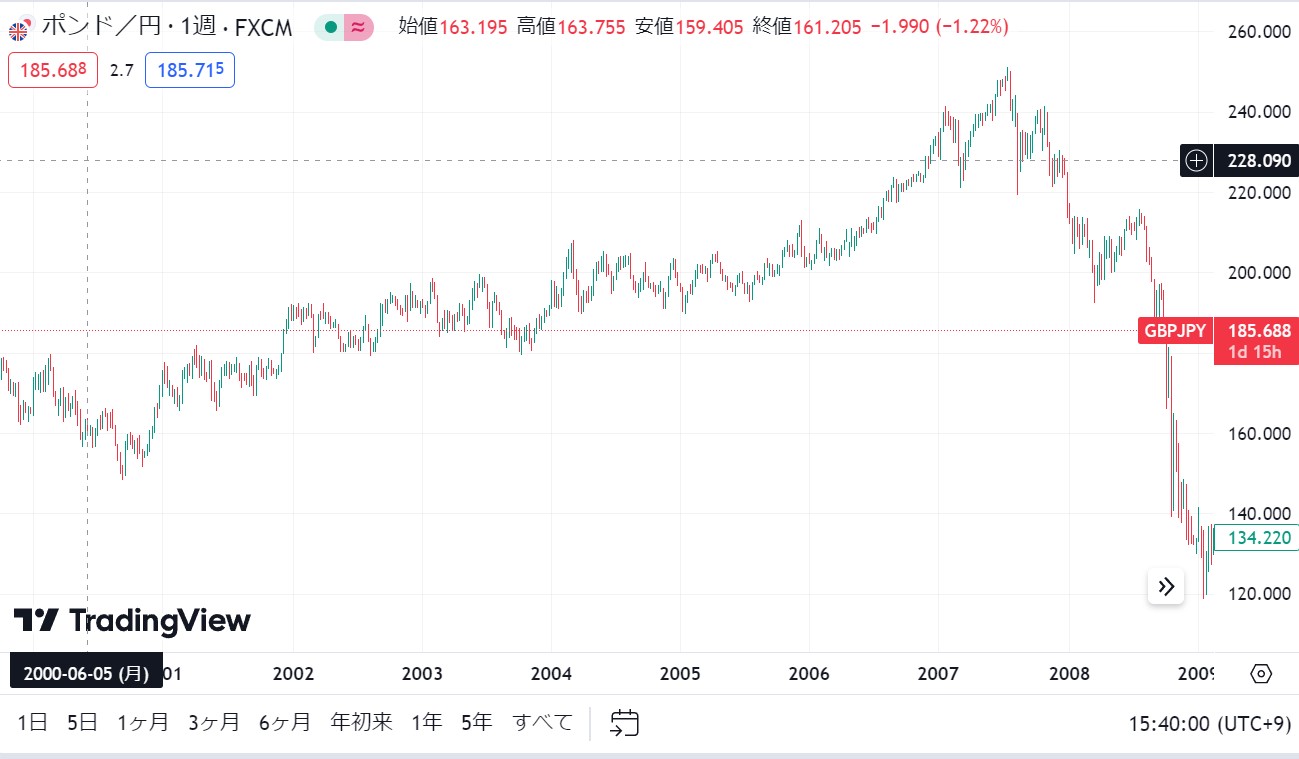The width and height of the screenshot is (1299, 759).
Task: Select the 5年 time range
Action: [x=477, y=722]
